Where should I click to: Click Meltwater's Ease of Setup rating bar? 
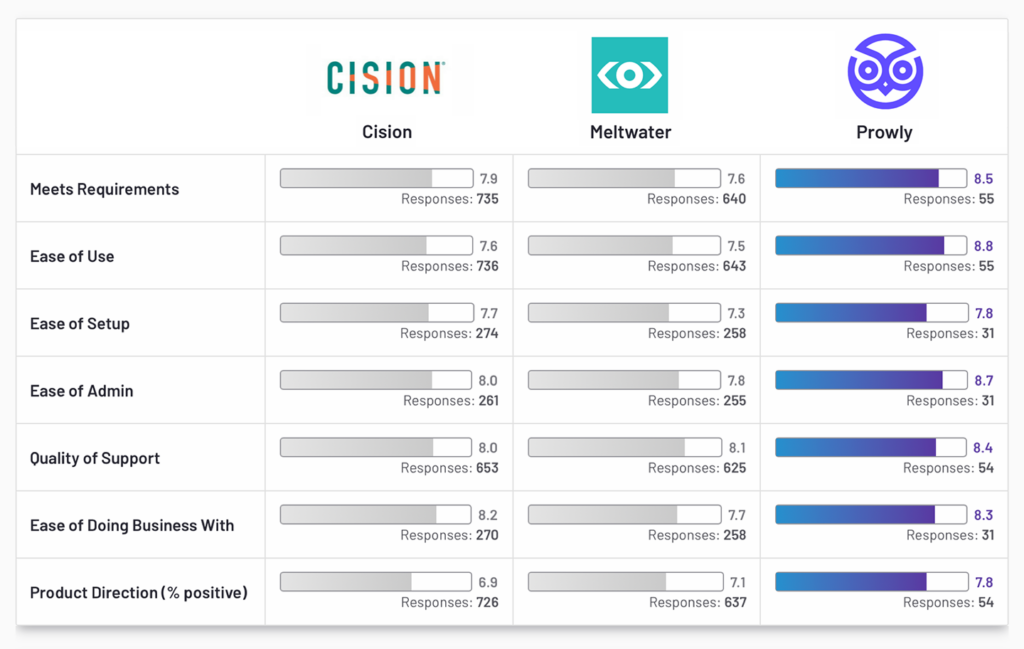[x=624, y=313]
